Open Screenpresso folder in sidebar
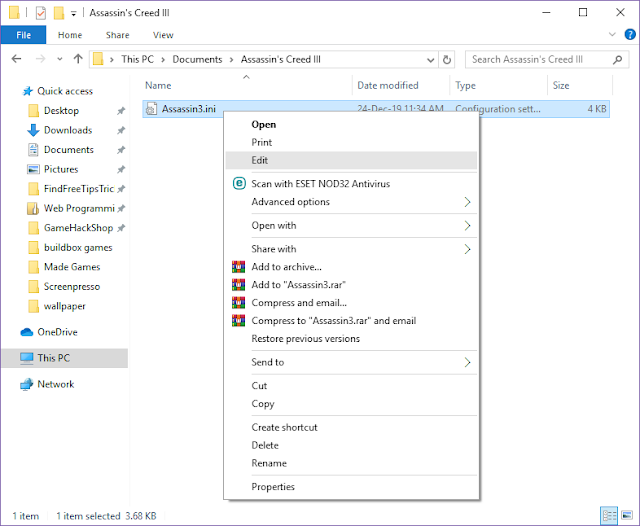 pos(72,286)
